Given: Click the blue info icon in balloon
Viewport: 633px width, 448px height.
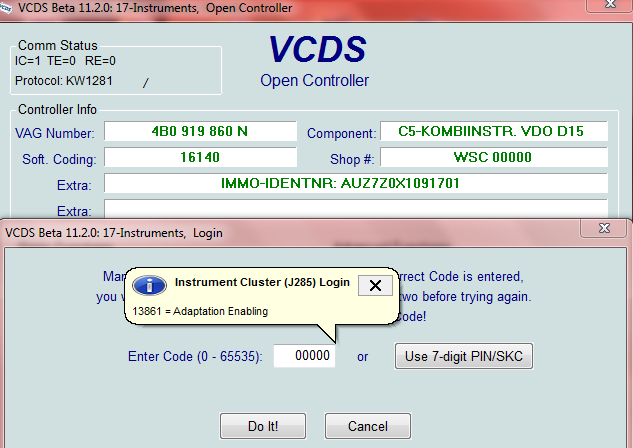Looking at the screenshot, I should (x=149, y=285).
